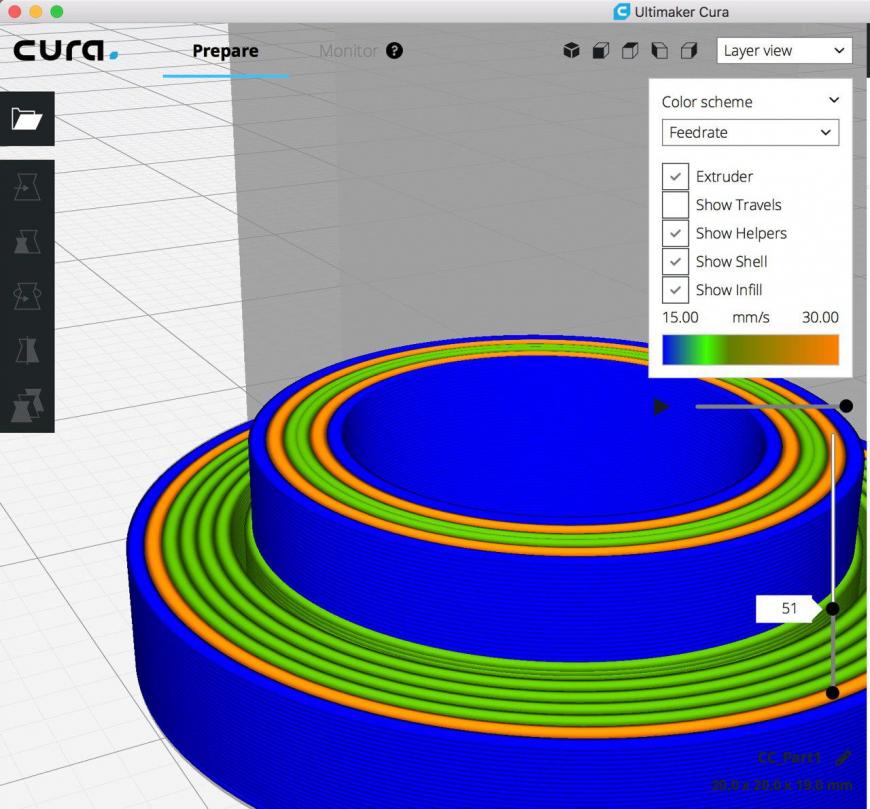Maximize the window with the green button
Screen dimensions: 870x809
pyautogui.click(x=57, y=12)
